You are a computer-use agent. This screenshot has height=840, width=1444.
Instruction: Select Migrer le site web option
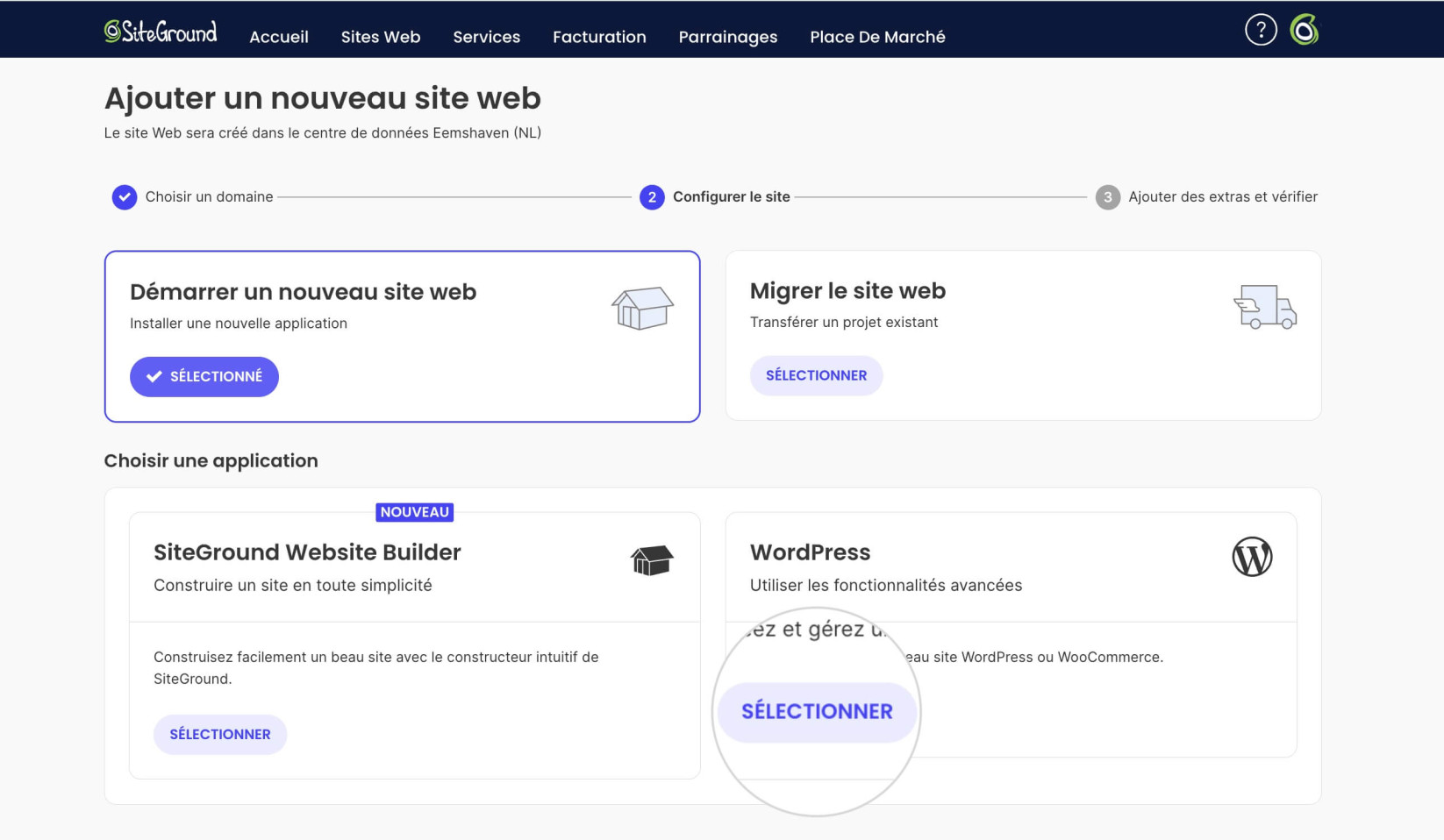coord(816,375)
